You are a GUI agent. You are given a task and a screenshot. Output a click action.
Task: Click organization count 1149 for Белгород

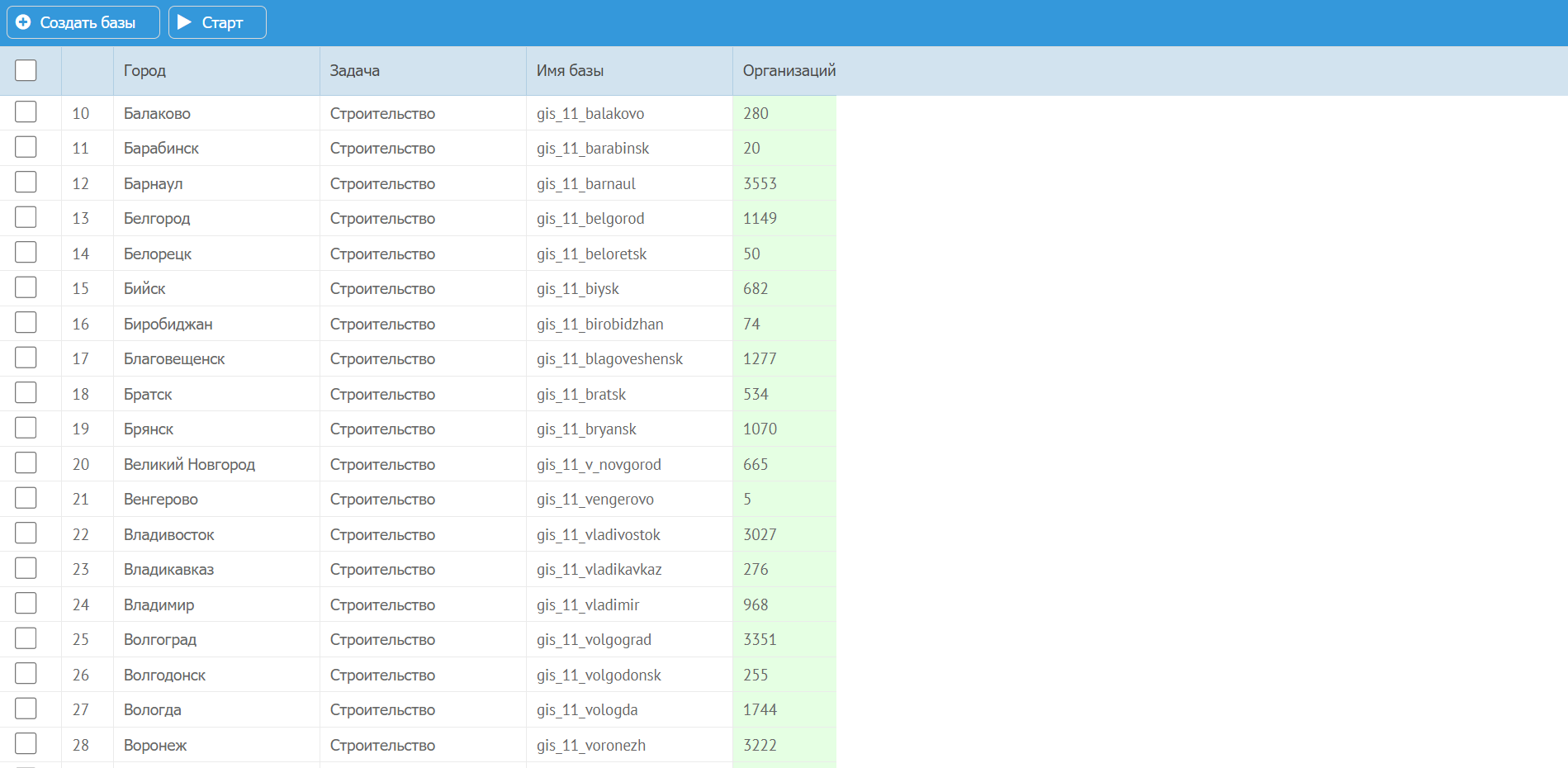pos(760,219)
